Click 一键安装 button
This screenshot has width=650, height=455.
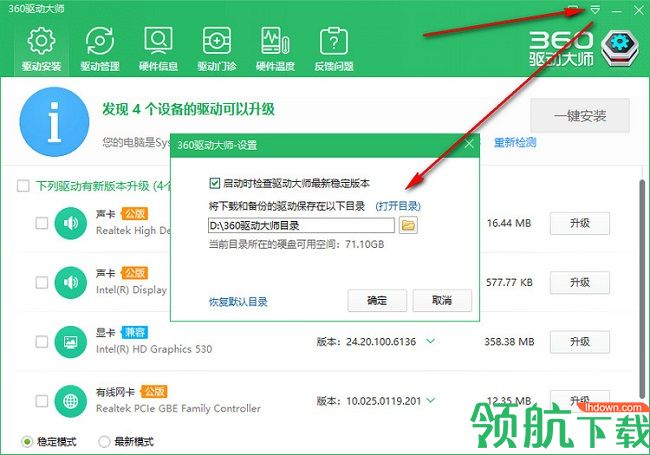580,116
